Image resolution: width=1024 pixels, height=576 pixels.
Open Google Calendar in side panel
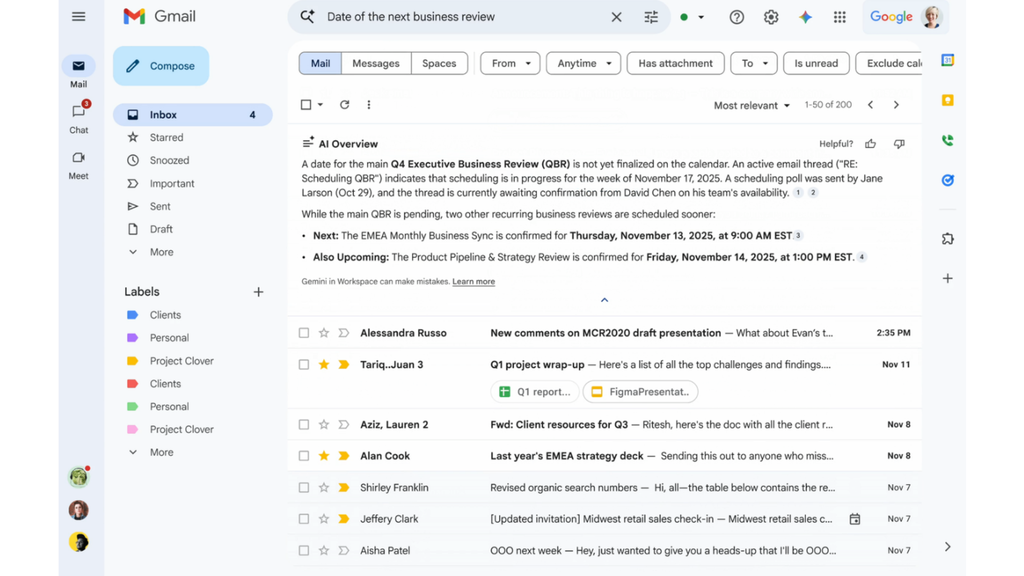click(947, 61)
